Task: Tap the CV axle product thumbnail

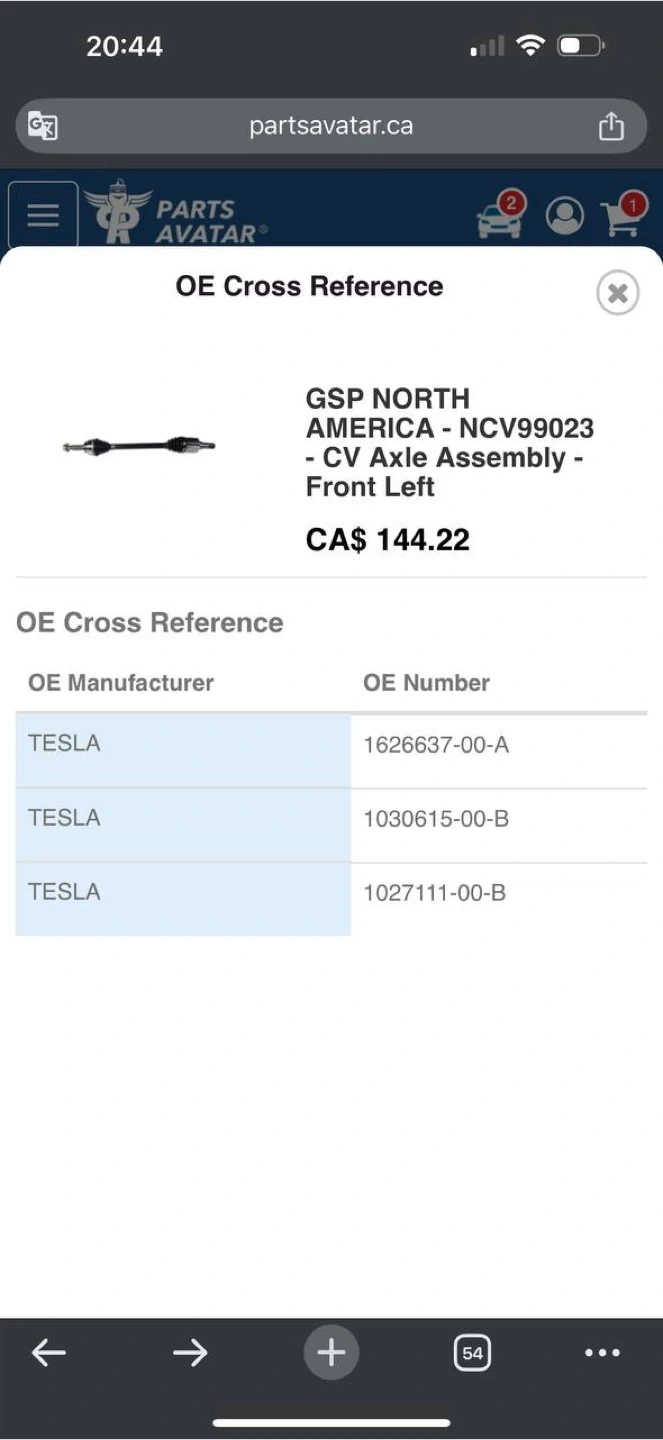Action: (138, 446)
